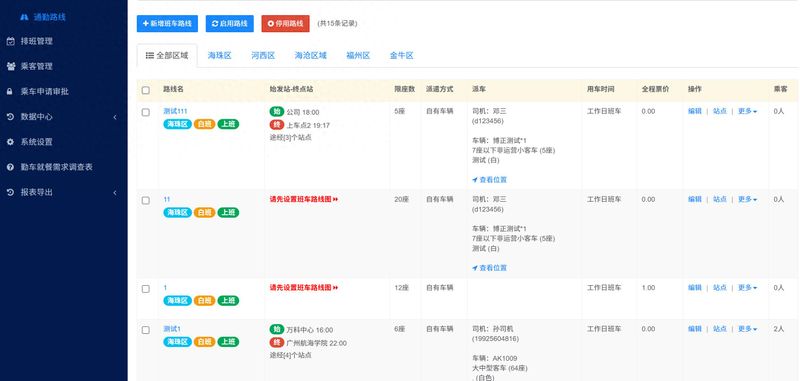The image size is (800, 381).
Task: Click the 途经[4]个站点 text
Action: (x=290, y=355)
